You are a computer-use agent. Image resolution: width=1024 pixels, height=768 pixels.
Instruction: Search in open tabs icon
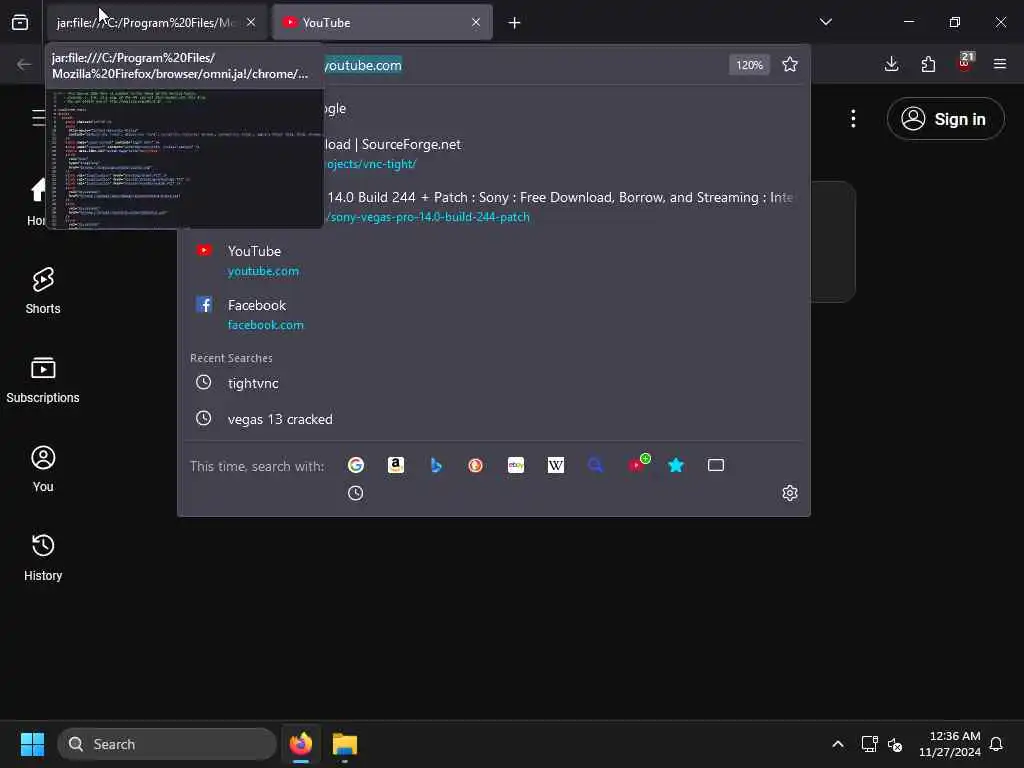tap(716, 465)
